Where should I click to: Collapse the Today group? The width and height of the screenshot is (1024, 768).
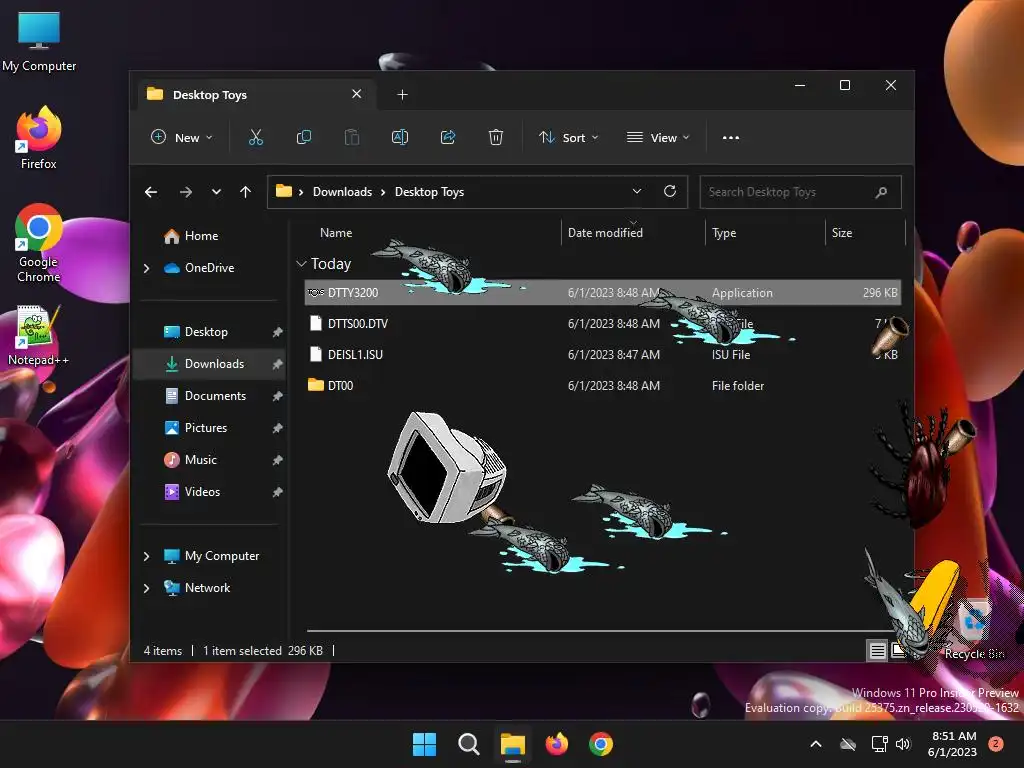click(x=301, y=264)
